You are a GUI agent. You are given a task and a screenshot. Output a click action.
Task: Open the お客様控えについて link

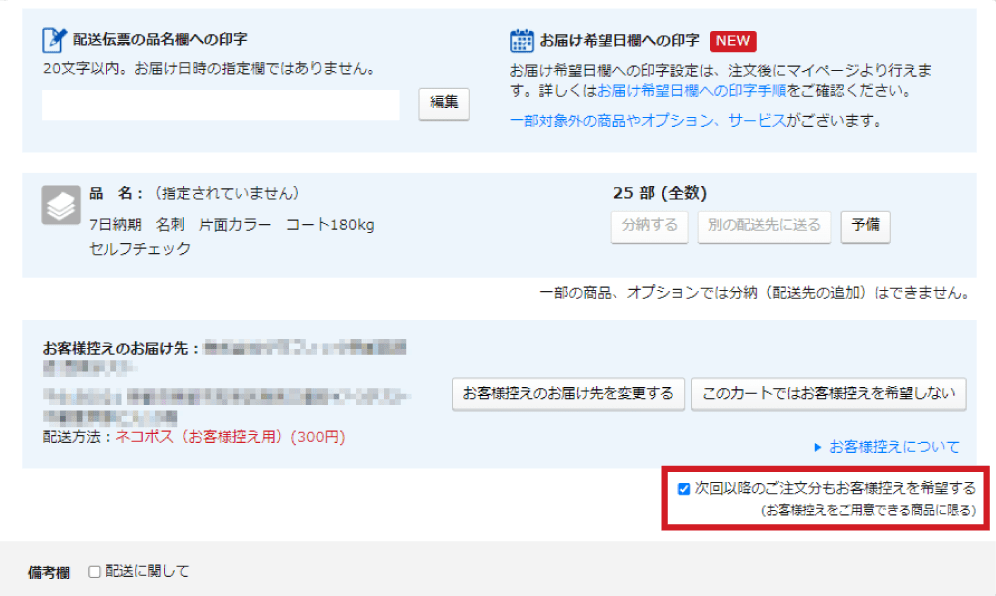pyautogui.click(x=894, y=447)
